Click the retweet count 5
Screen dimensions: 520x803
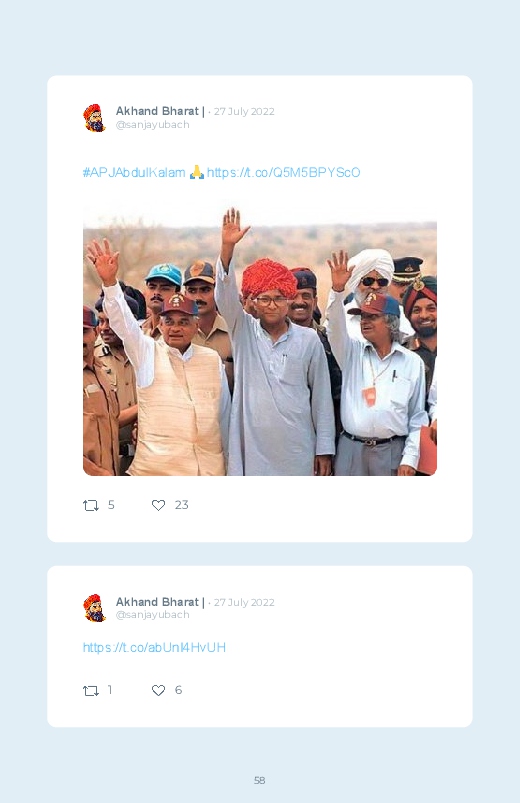tap(111, 505)
